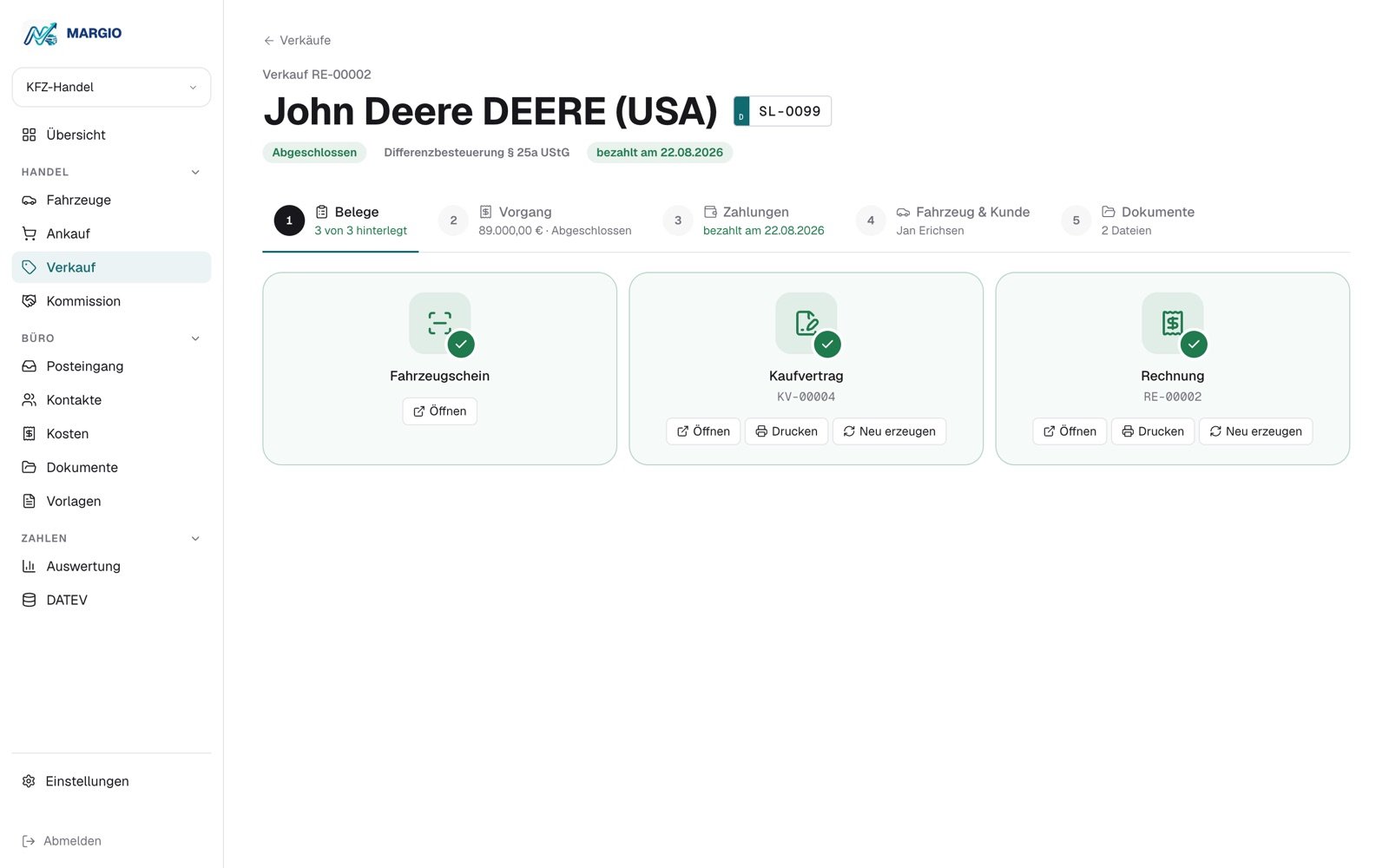Screen dimensions: 1389x868
Task: Click the Ankauf shopping cart icon
Action: (x=30, y=233)
